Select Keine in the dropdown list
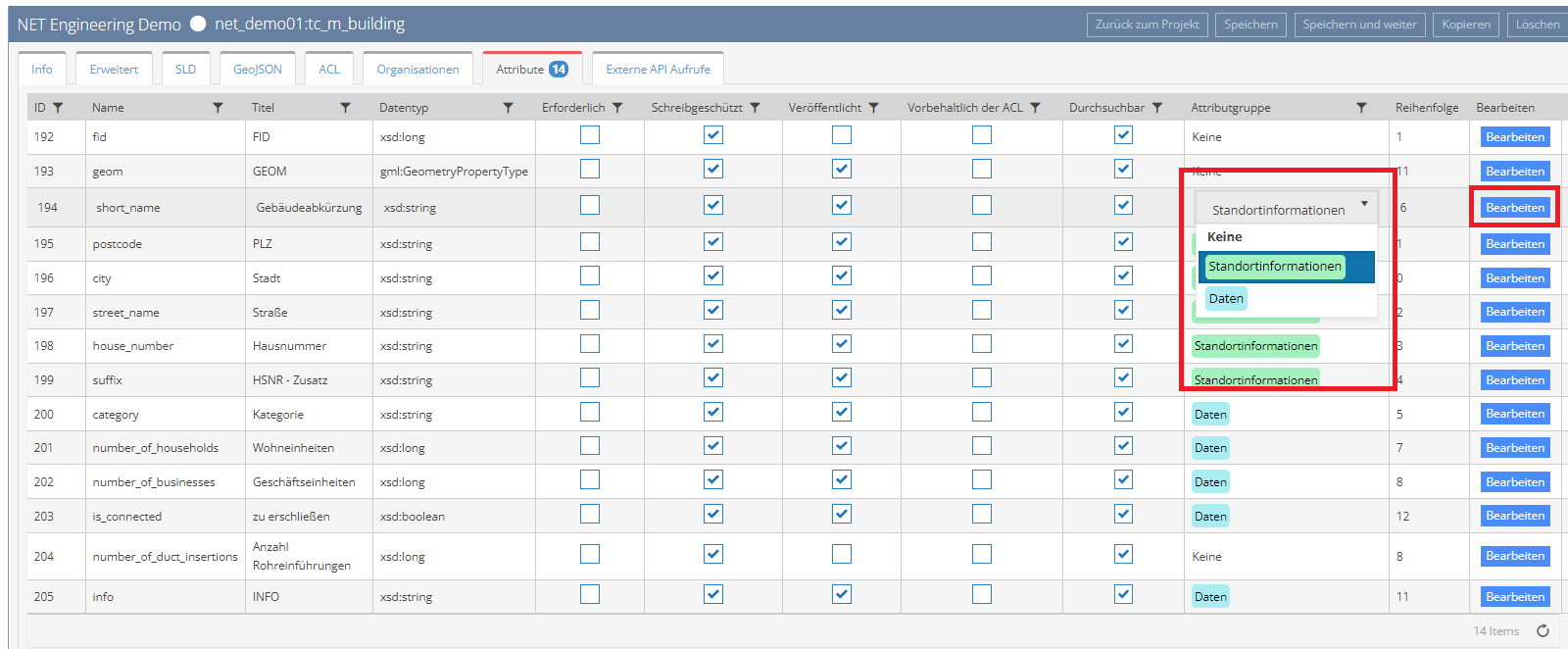The height and width of the screenshot is (649, 1568). [x=1286, y=236]
